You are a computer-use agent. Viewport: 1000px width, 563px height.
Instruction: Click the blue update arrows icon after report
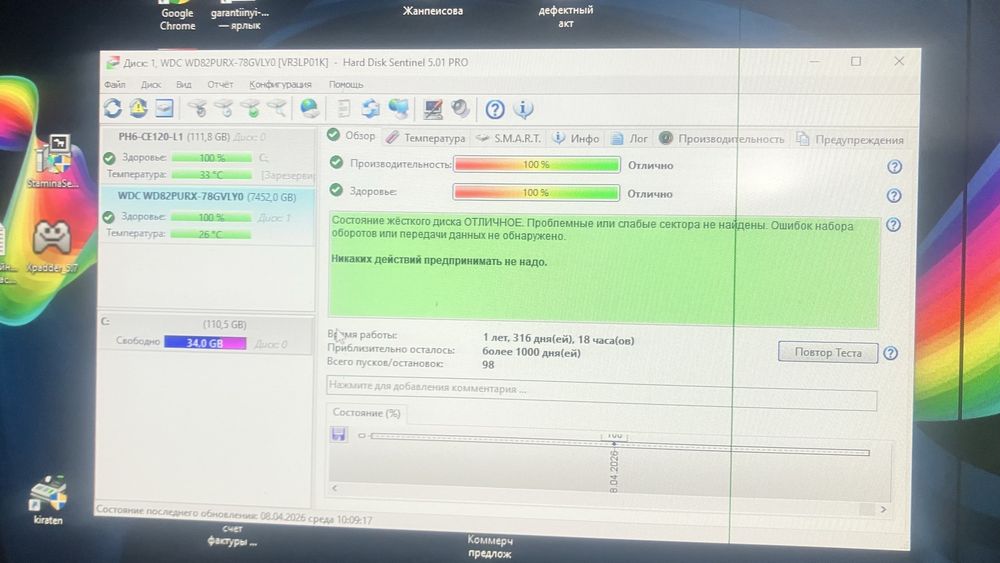pos(371,108)
